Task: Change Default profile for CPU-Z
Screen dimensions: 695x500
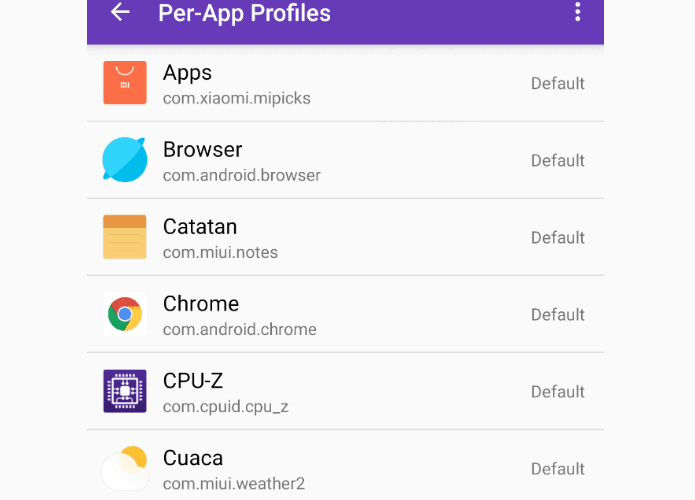Action: pyautogui.click(x=558, y=392)
